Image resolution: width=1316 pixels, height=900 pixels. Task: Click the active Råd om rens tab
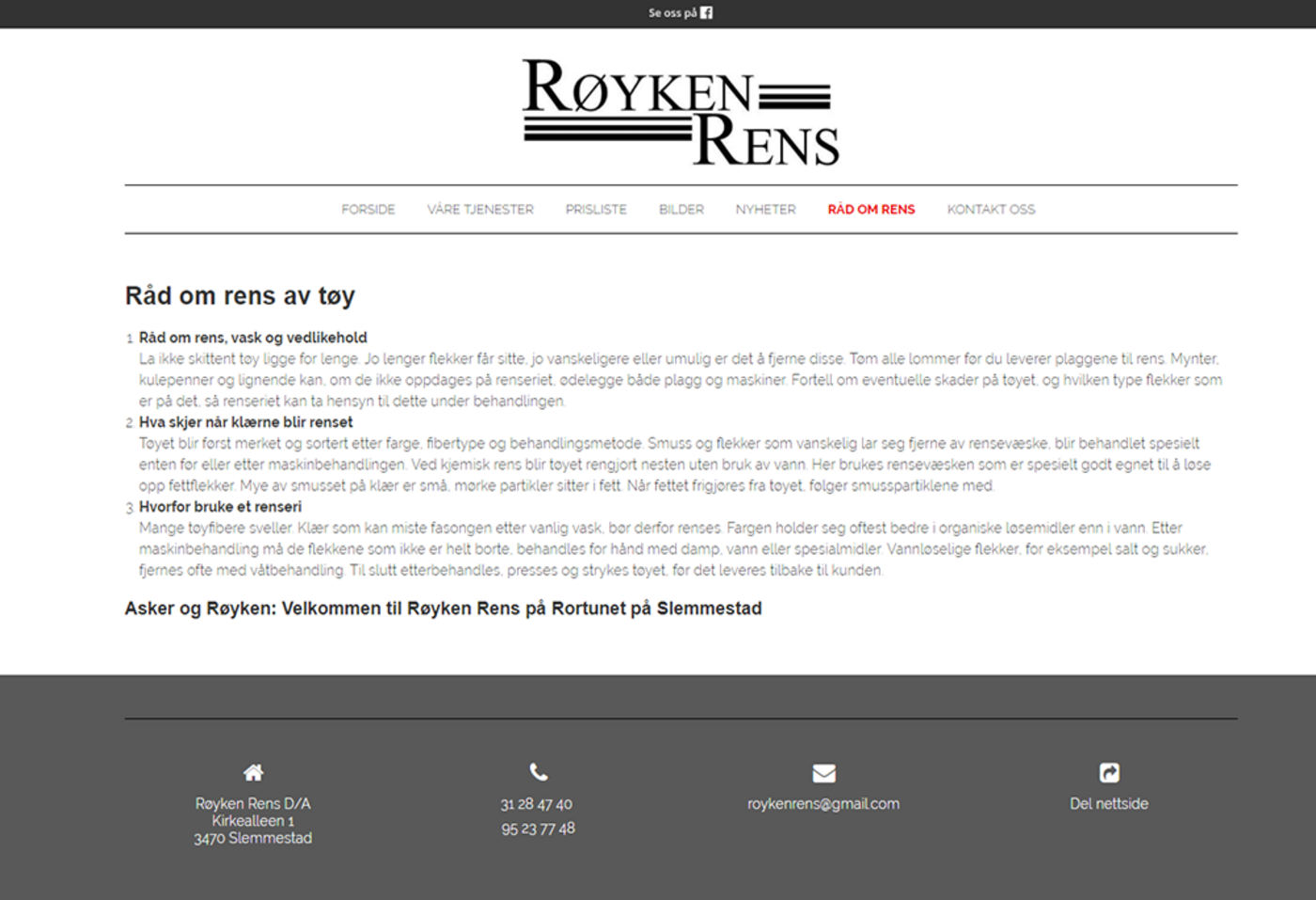tap(870, 210)
